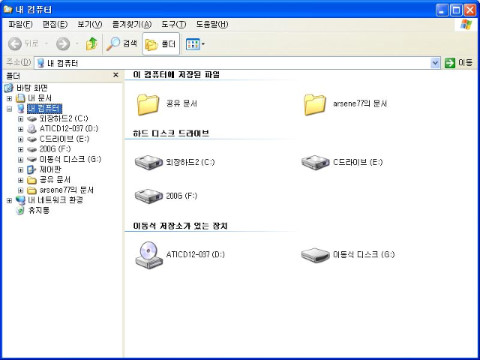Toggle the Folders (폴더) pane button

point(161,44)
